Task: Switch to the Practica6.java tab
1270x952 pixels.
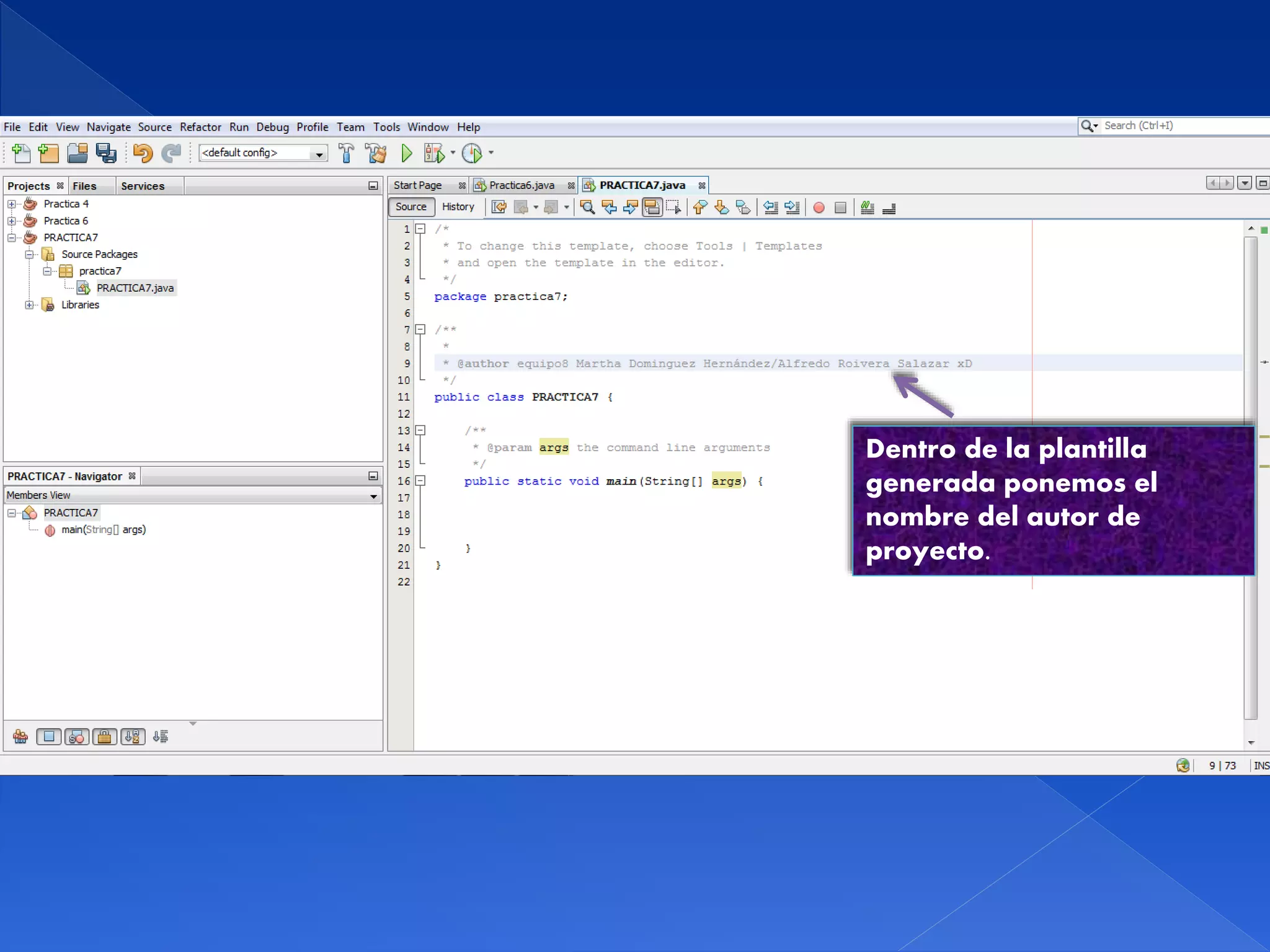Action: click(x=521, y=185)
